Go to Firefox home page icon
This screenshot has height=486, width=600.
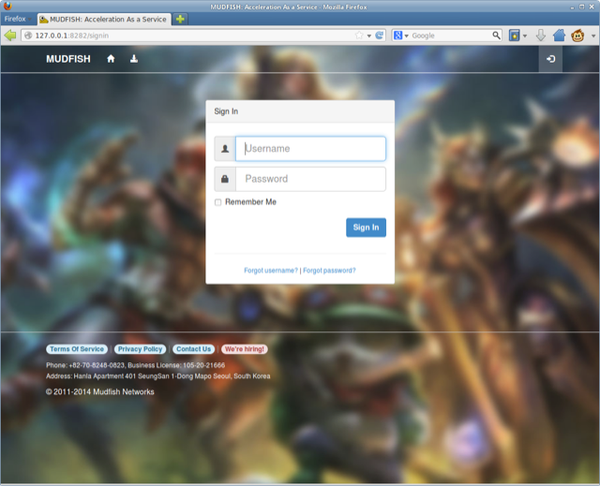point(559,36)
